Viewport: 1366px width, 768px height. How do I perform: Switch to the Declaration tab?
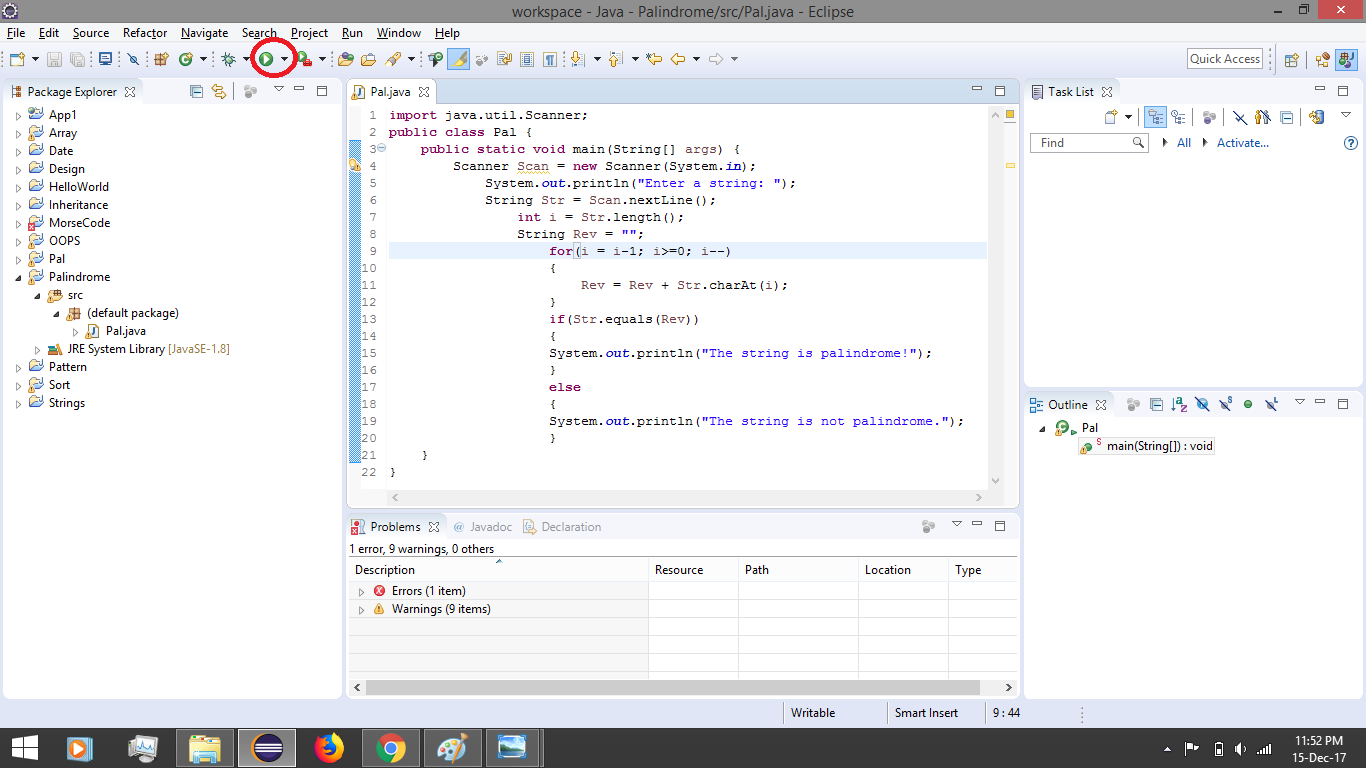pos(562,527)
